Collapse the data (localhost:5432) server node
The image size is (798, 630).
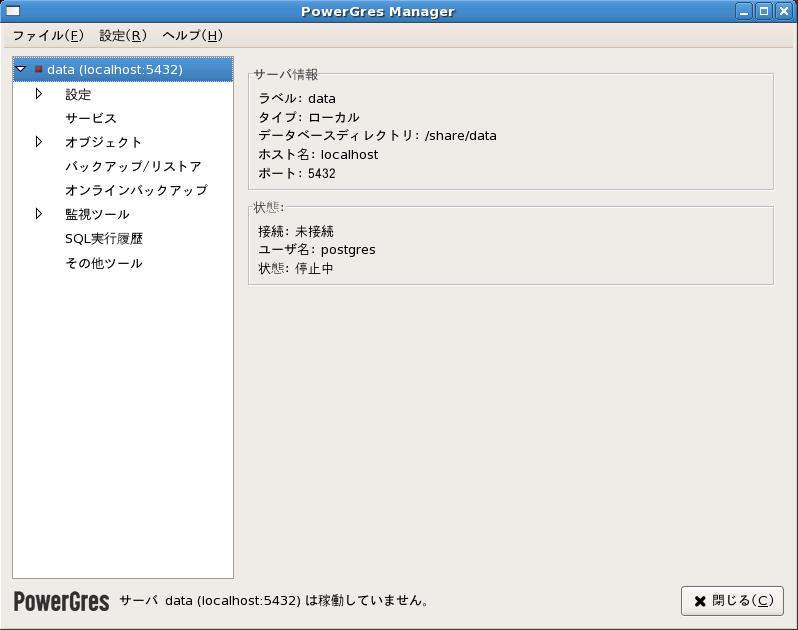(20, 69)
